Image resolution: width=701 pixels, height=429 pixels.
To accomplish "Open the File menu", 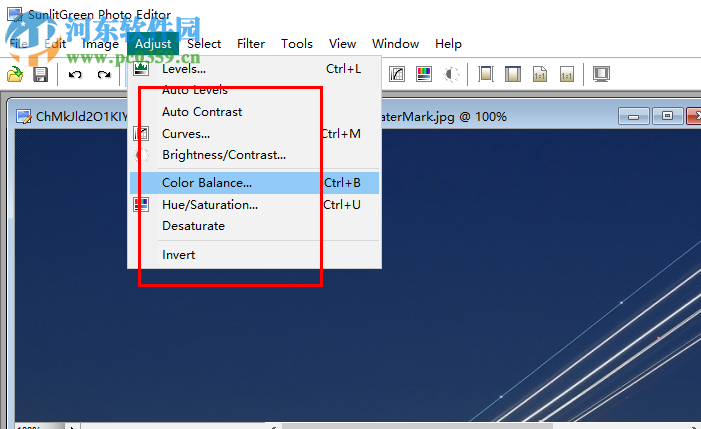I will coord(19,44).
